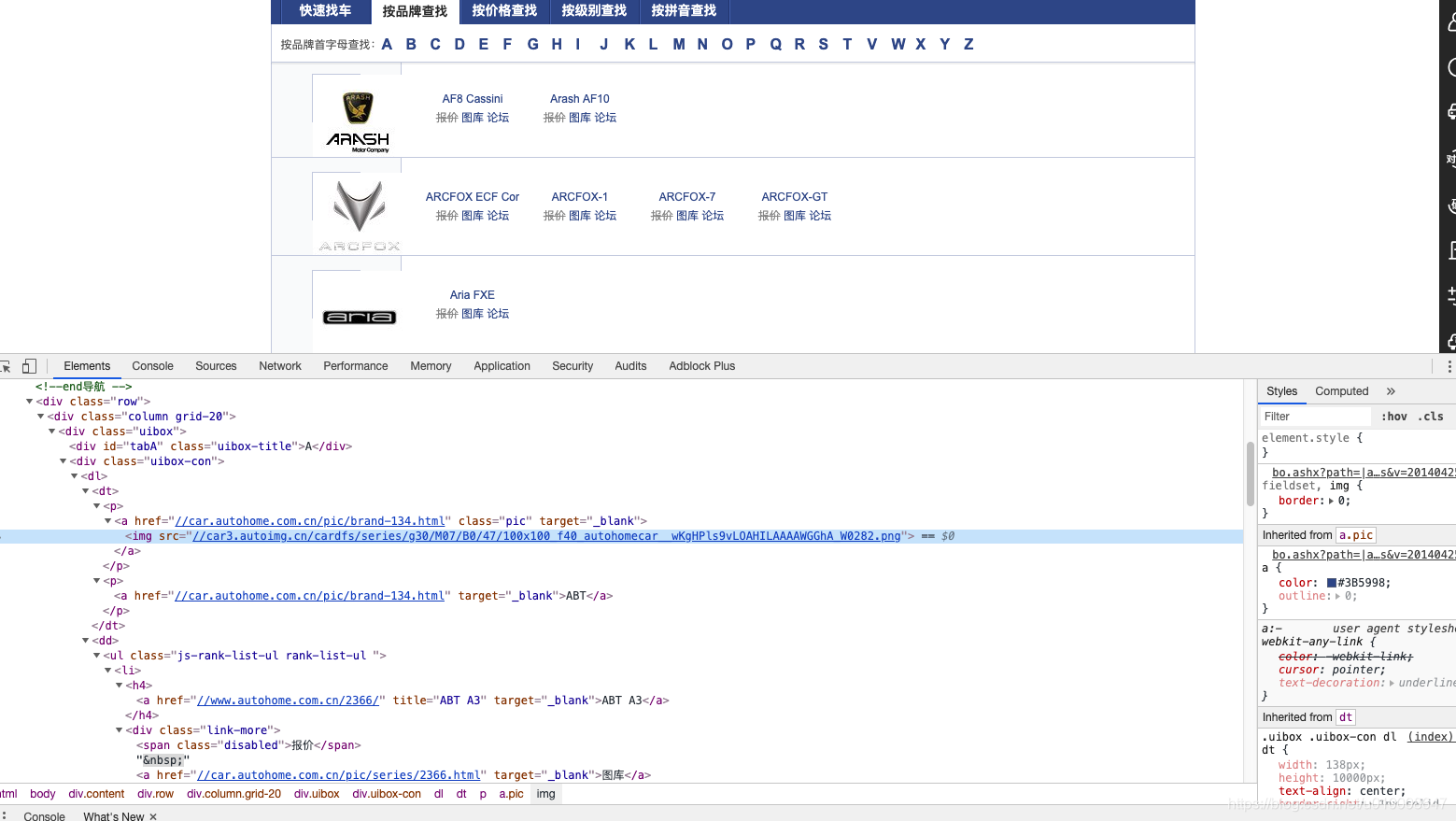The image size is (1456, 821).
Task: Select a.pic in the breadcrumb bar
Action: click(x=511, y=794)
